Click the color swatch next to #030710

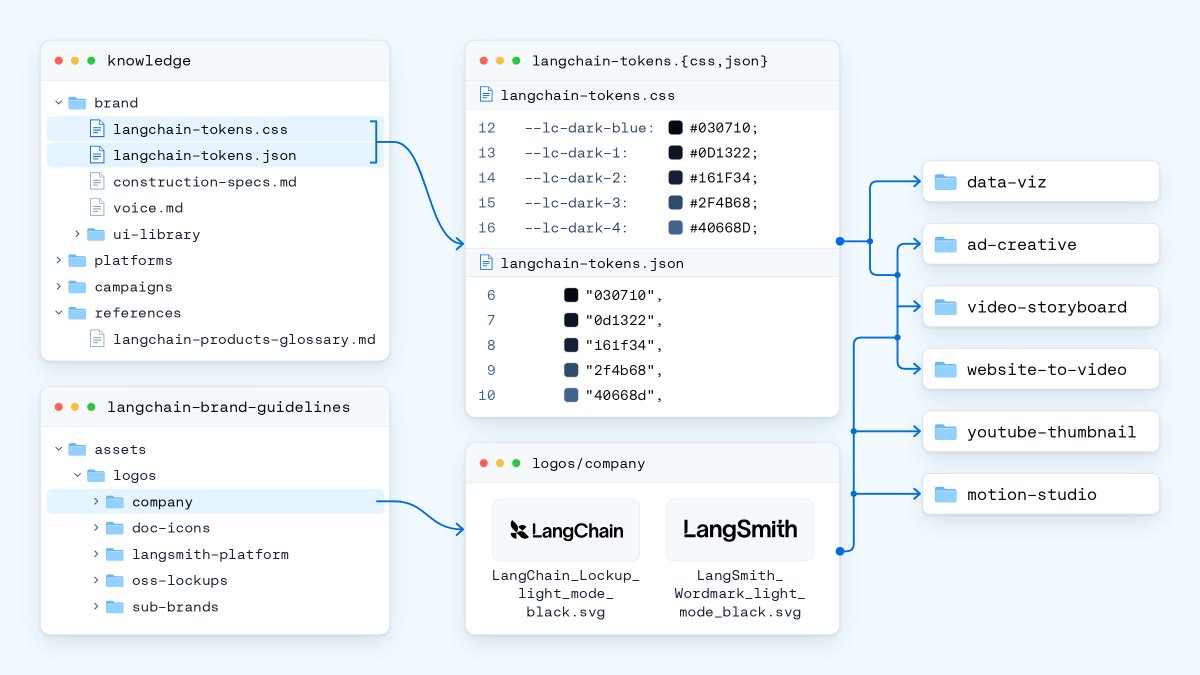(x=675, y=127)
